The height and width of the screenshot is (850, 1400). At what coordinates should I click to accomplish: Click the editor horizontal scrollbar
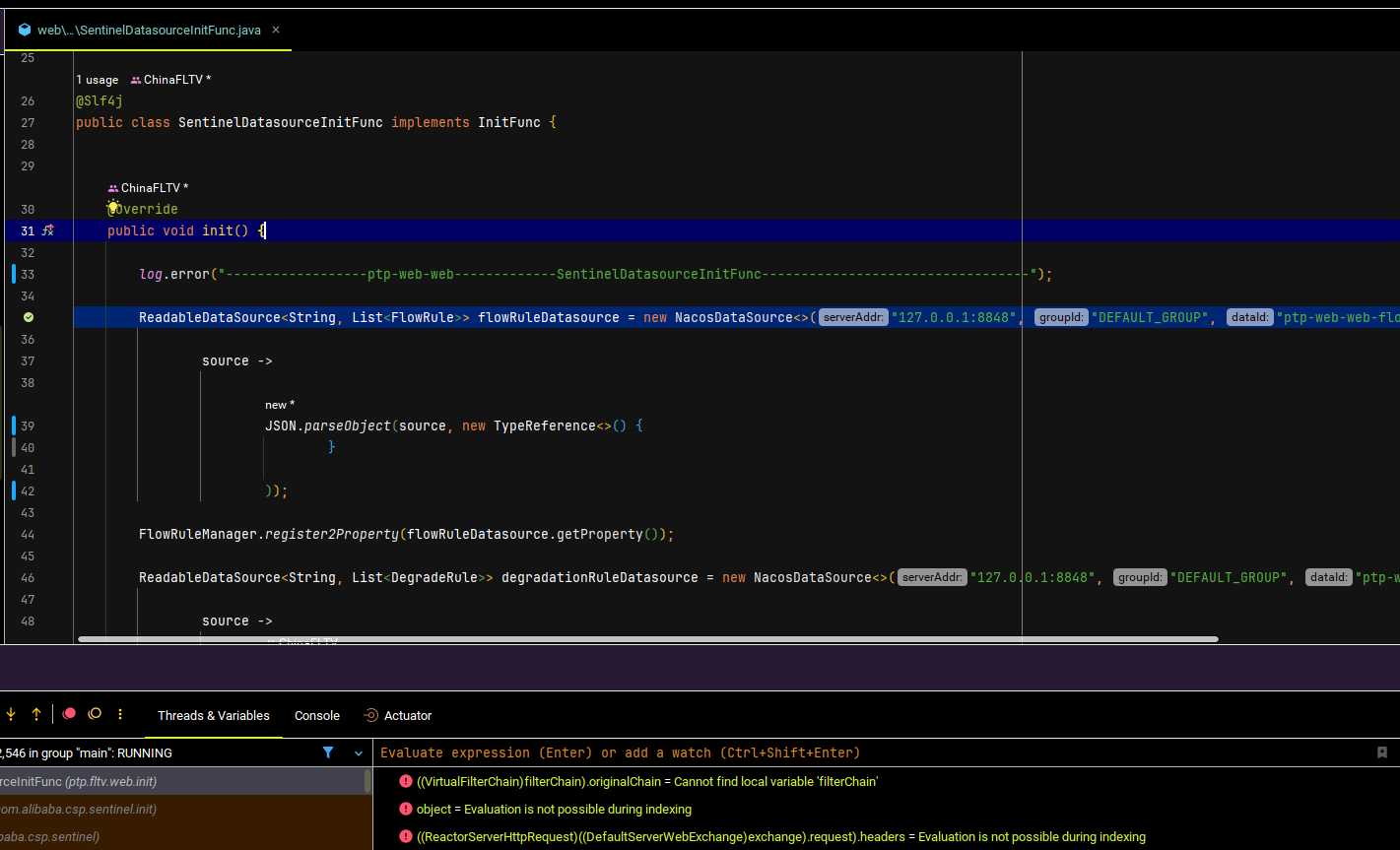coord(647,639)
